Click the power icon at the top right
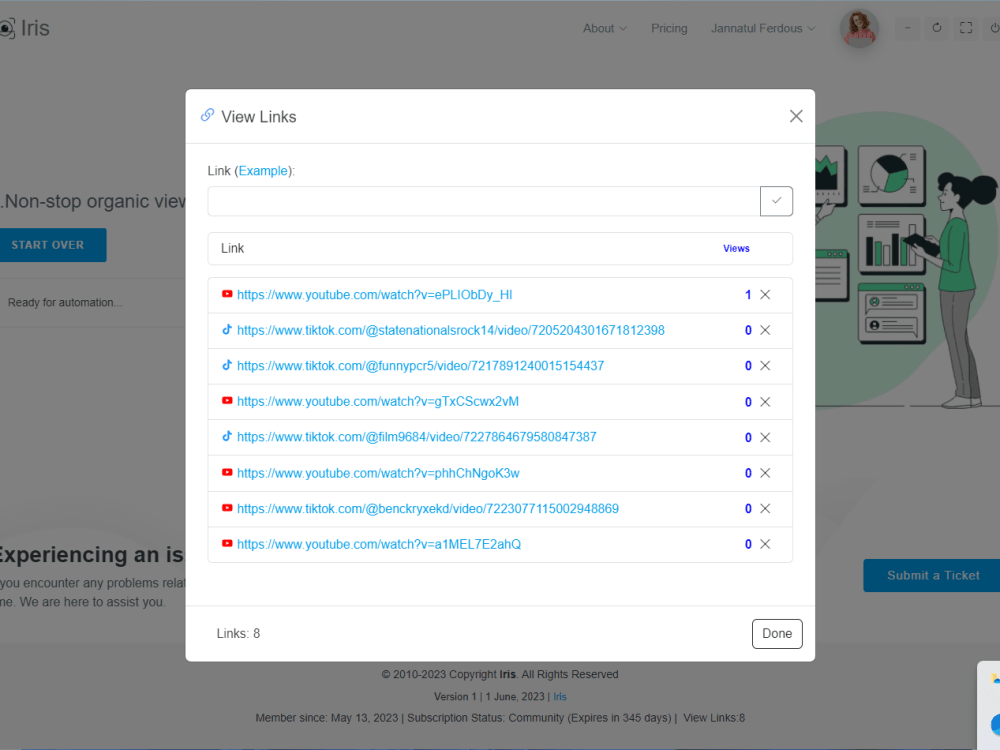 click(993, 28)
